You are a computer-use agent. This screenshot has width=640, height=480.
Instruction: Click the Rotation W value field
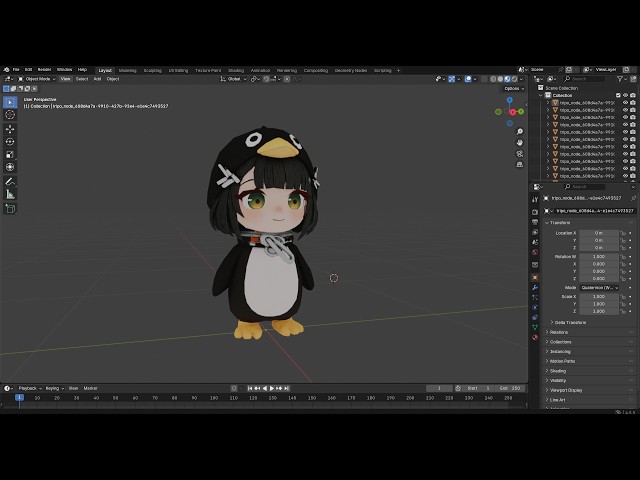click(599, 257)
